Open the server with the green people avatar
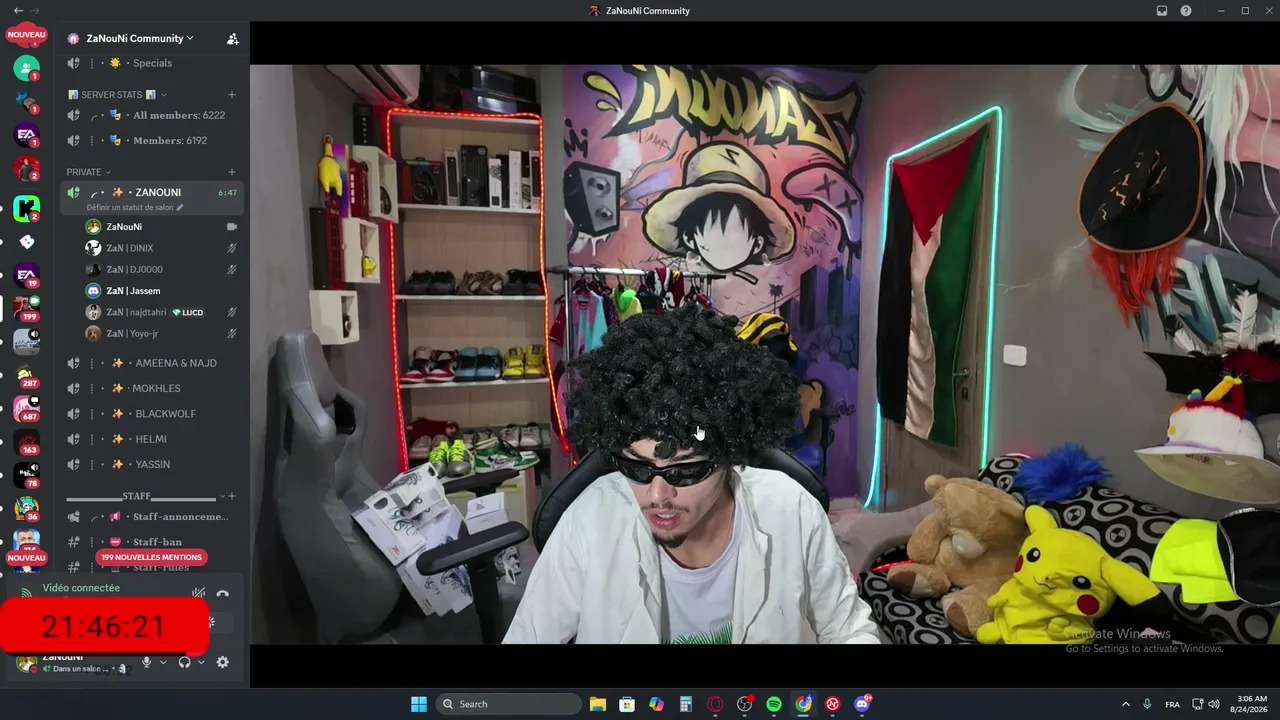This screenshot has width=1280, height=720. tap(26, 68)
